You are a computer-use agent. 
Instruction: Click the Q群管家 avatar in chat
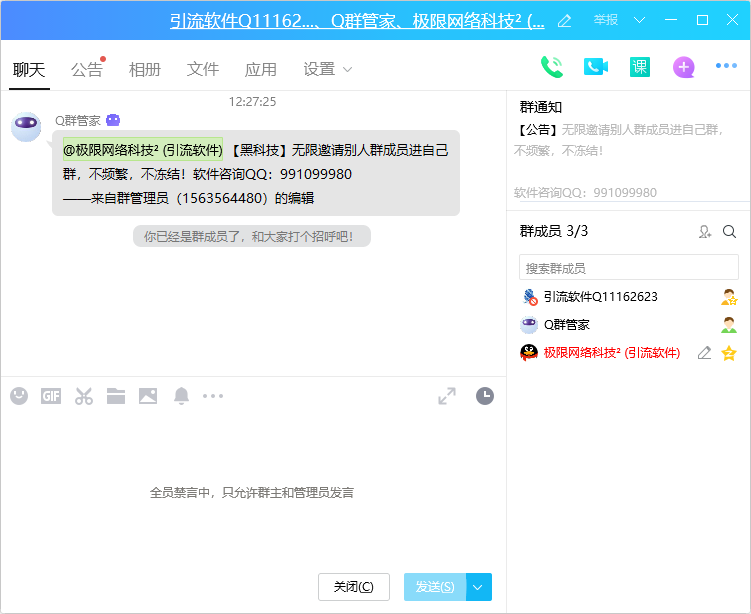click(x=26, y=127)
